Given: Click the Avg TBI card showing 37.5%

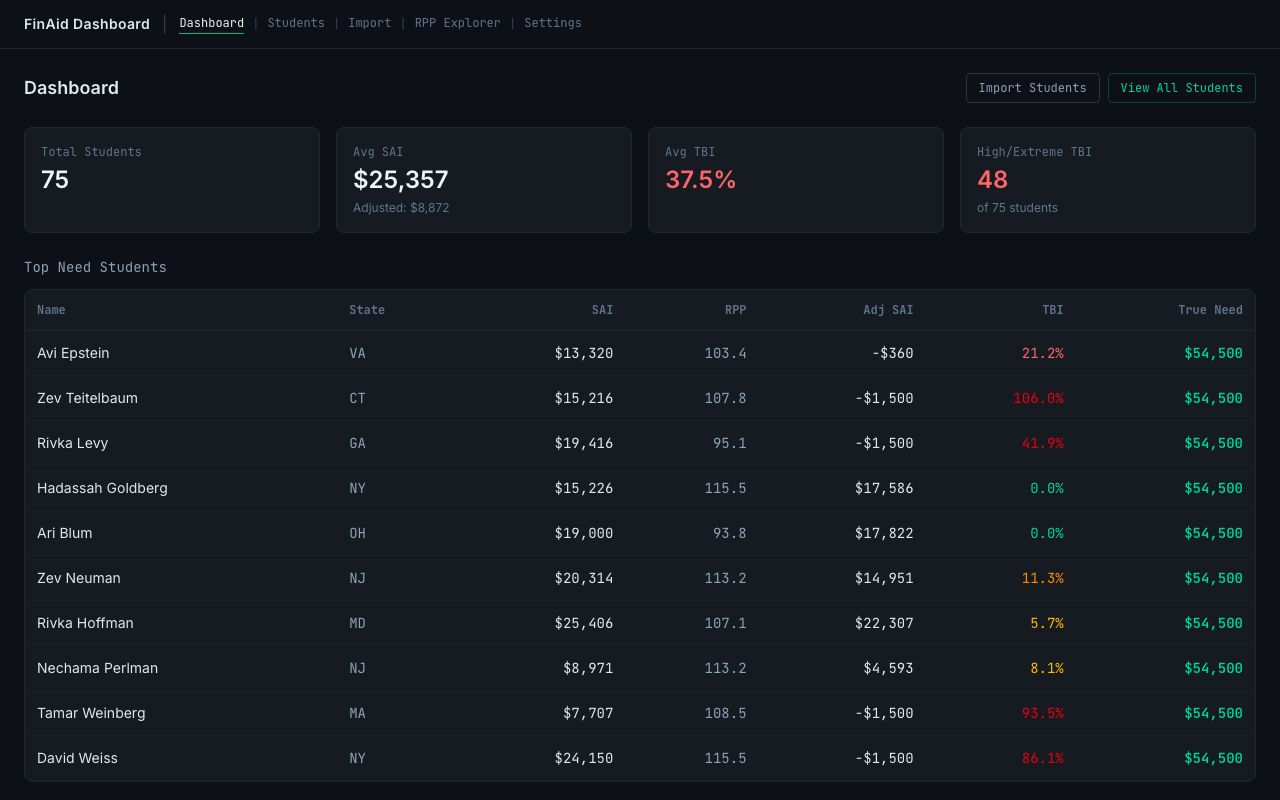Looking at the screenshot, I should tap(795, 180).
